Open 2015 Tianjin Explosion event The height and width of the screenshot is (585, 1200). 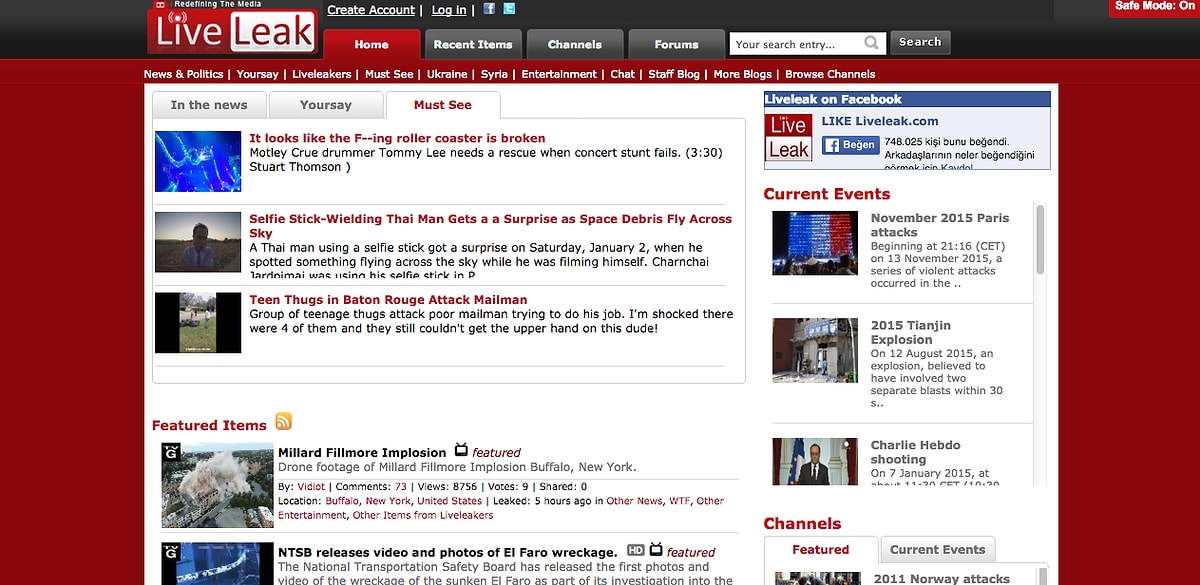(x=910, y=333)
